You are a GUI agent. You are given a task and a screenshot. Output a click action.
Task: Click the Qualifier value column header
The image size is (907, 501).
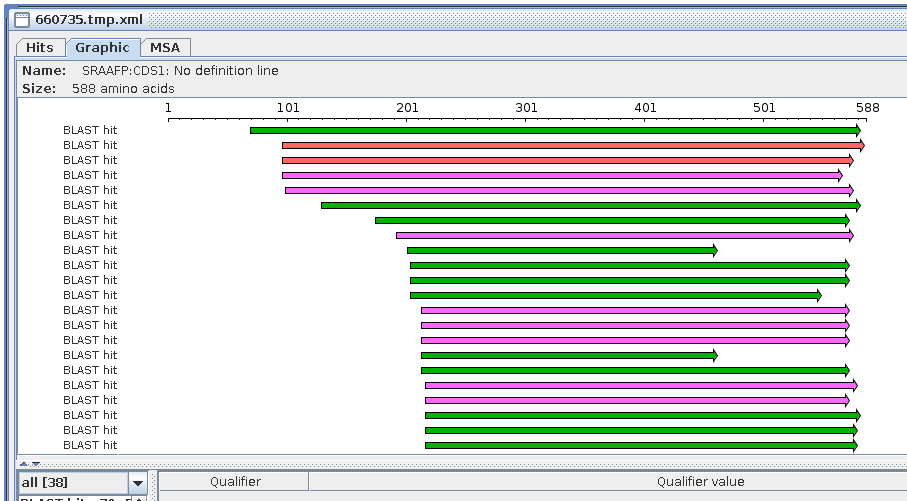tap(700, 482)
